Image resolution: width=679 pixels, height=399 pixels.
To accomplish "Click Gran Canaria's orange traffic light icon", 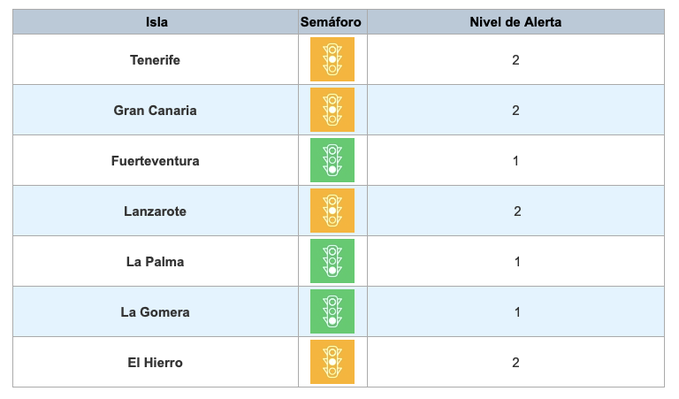I will (x=332, y=110).
